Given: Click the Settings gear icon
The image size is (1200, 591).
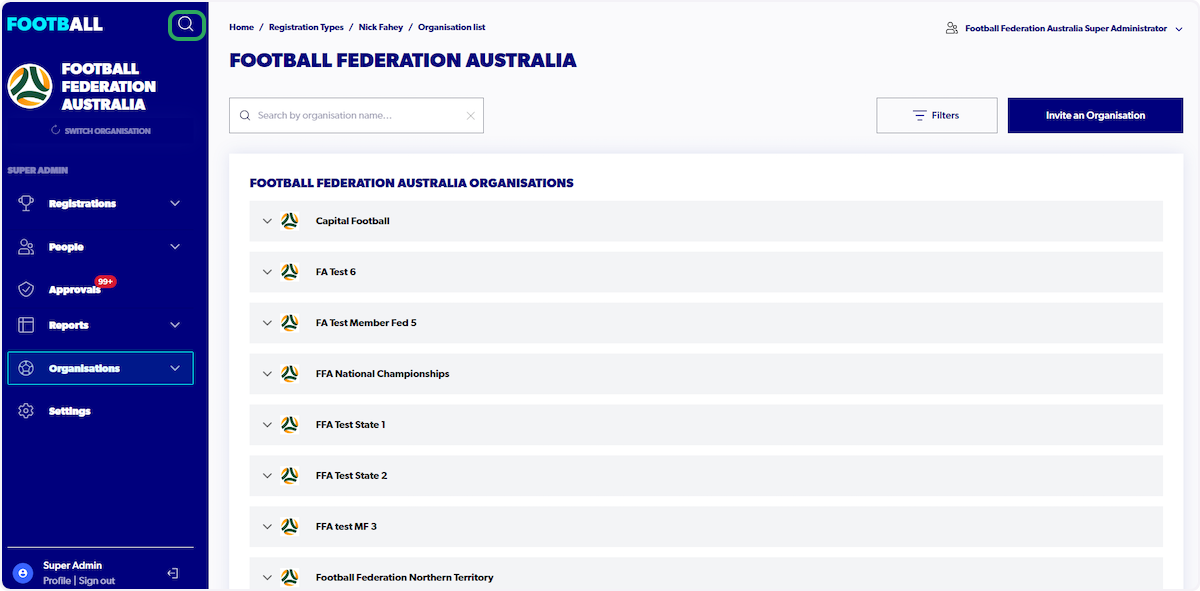Looking at the screenshot, I should point(27,411).
